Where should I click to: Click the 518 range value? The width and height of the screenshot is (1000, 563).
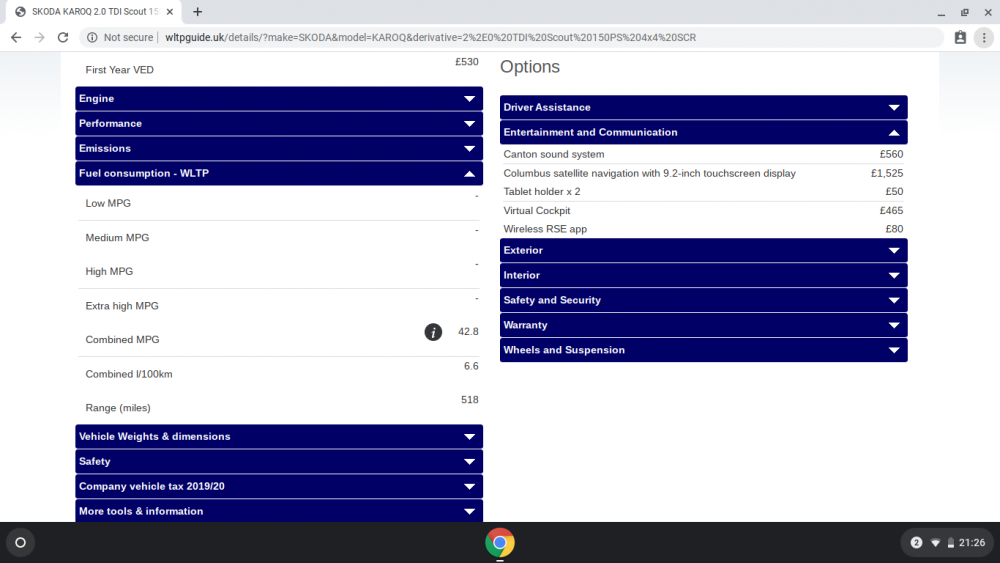tap(470, 400)
